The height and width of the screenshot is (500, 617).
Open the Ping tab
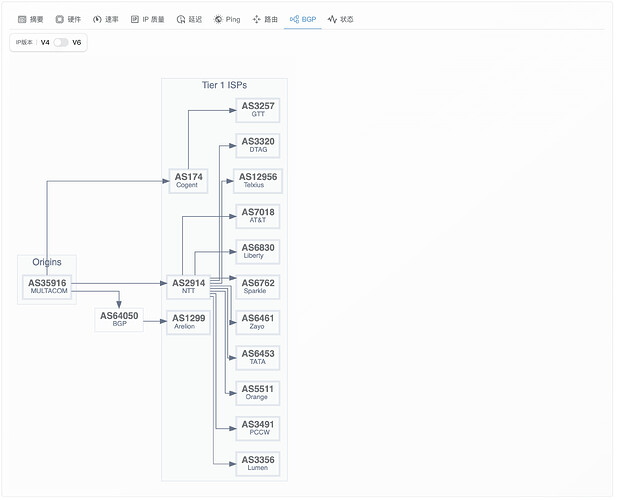[227, 19]
